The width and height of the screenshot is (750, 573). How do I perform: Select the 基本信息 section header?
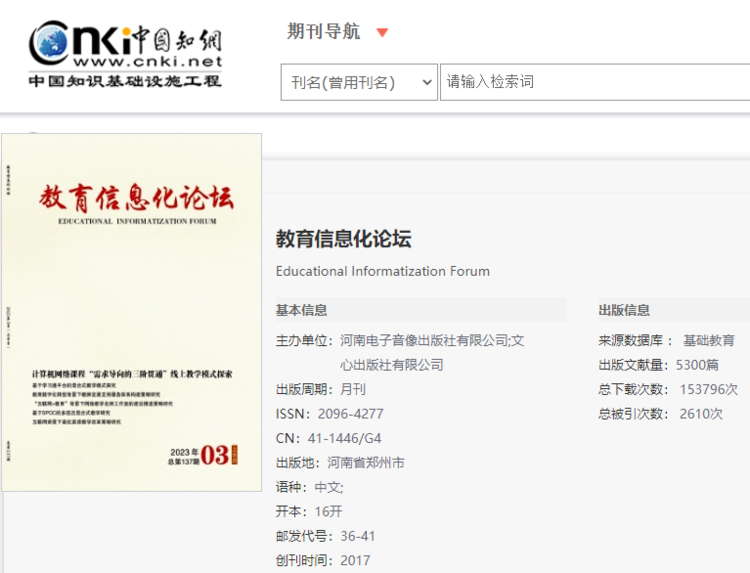point(301,310)
